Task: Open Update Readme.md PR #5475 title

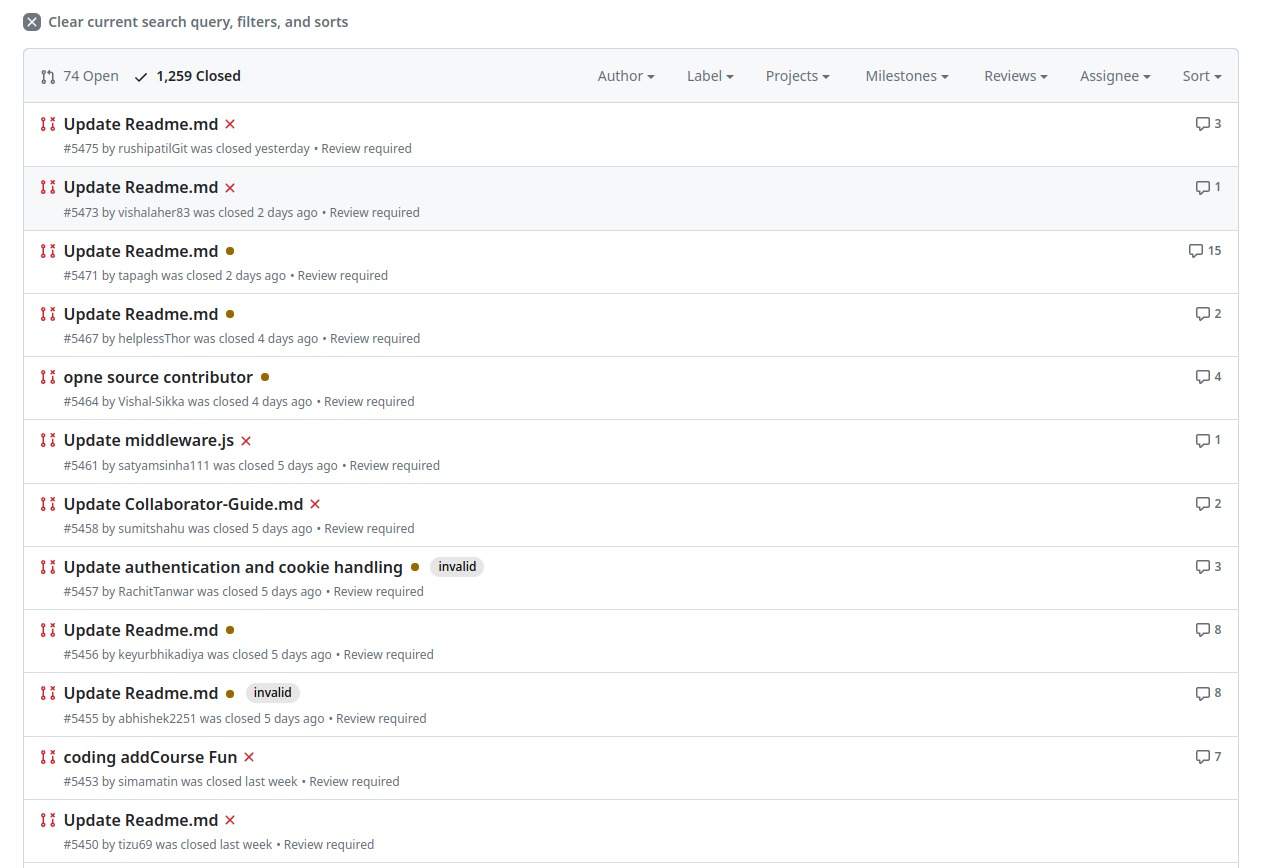Action: [141, 124]
